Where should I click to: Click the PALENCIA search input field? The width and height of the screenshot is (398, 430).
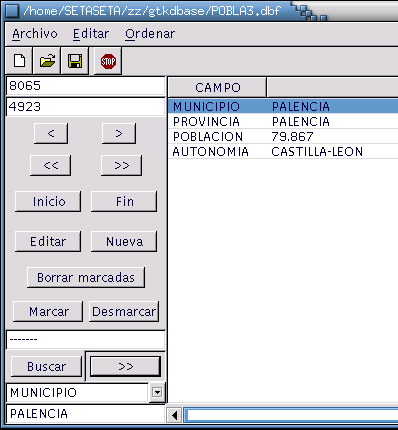click(86, 414)
